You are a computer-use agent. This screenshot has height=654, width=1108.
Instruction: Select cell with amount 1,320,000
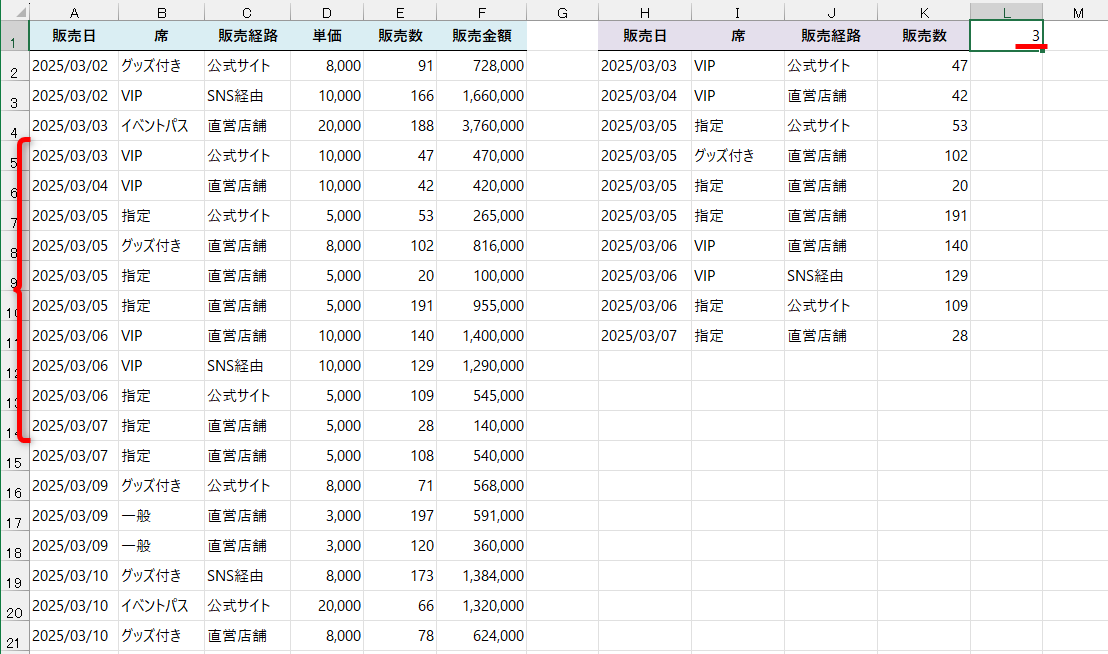[x=482, y=607]
